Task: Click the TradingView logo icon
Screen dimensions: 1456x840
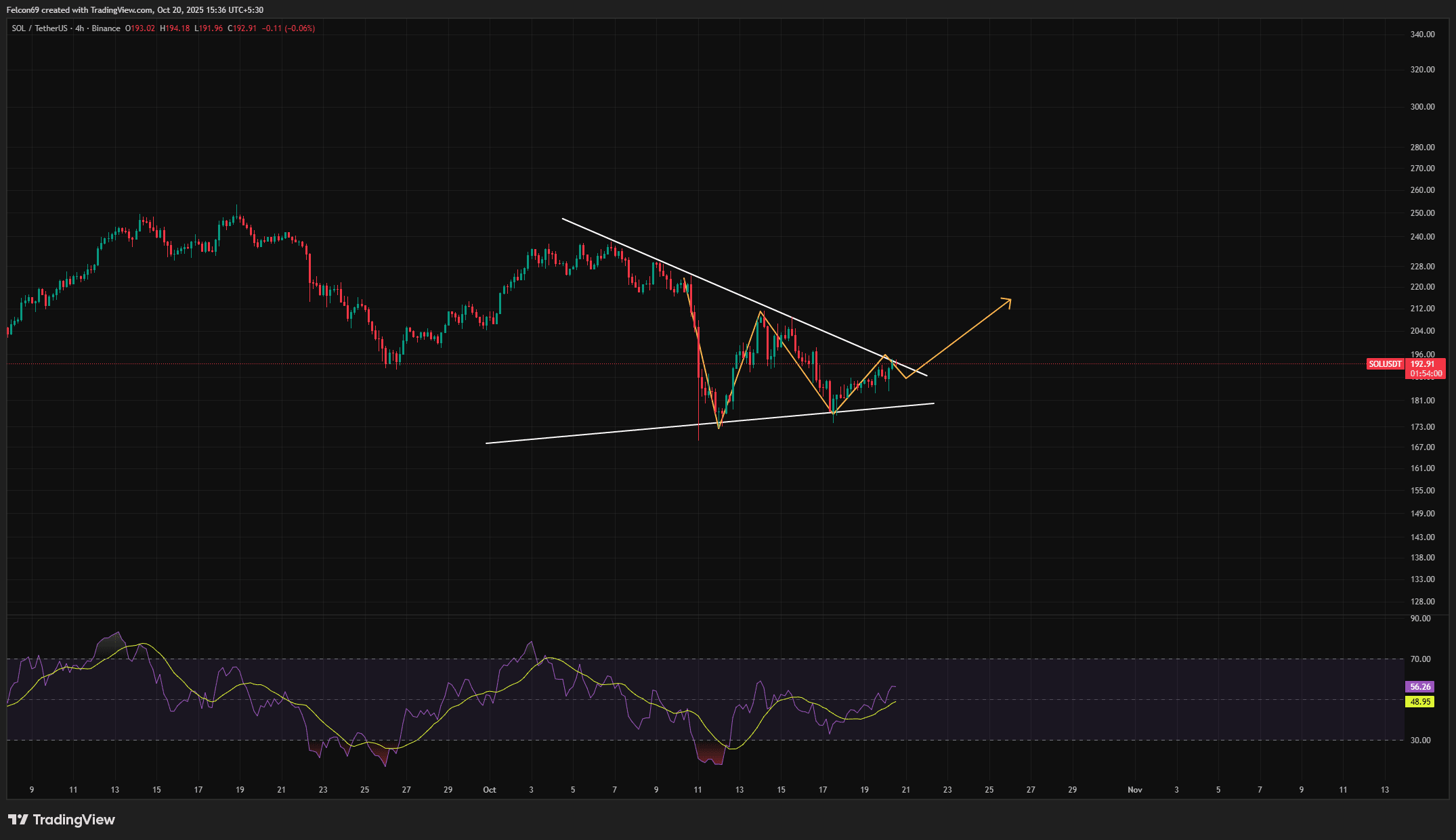Action: tap(18, 820)
